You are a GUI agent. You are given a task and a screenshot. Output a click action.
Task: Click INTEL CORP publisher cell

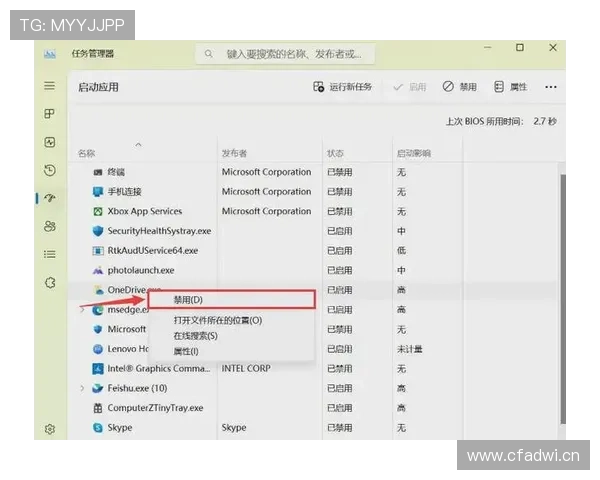pos(246,369)
